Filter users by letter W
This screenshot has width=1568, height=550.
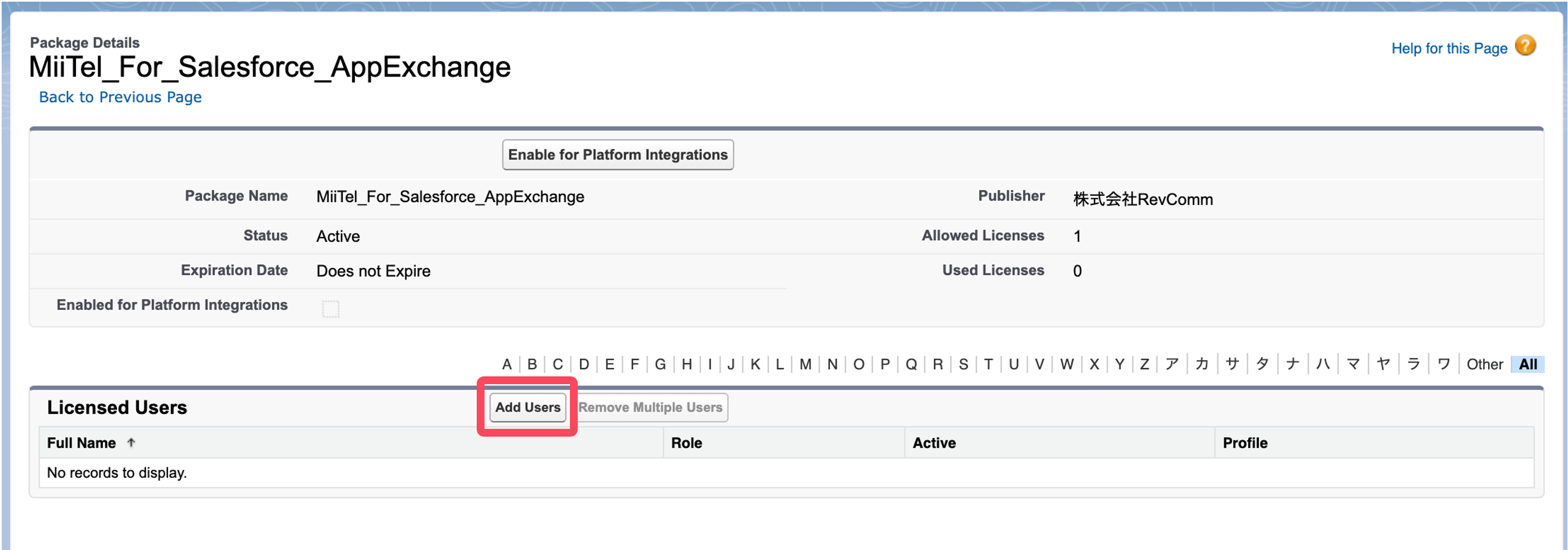click(1066, 364)
